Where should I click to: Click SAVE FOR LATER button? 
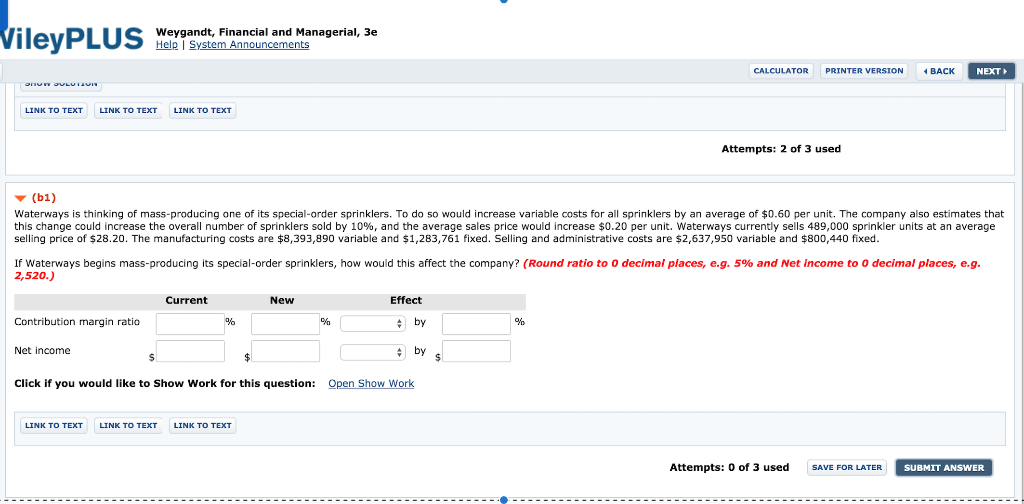point(848,467)
